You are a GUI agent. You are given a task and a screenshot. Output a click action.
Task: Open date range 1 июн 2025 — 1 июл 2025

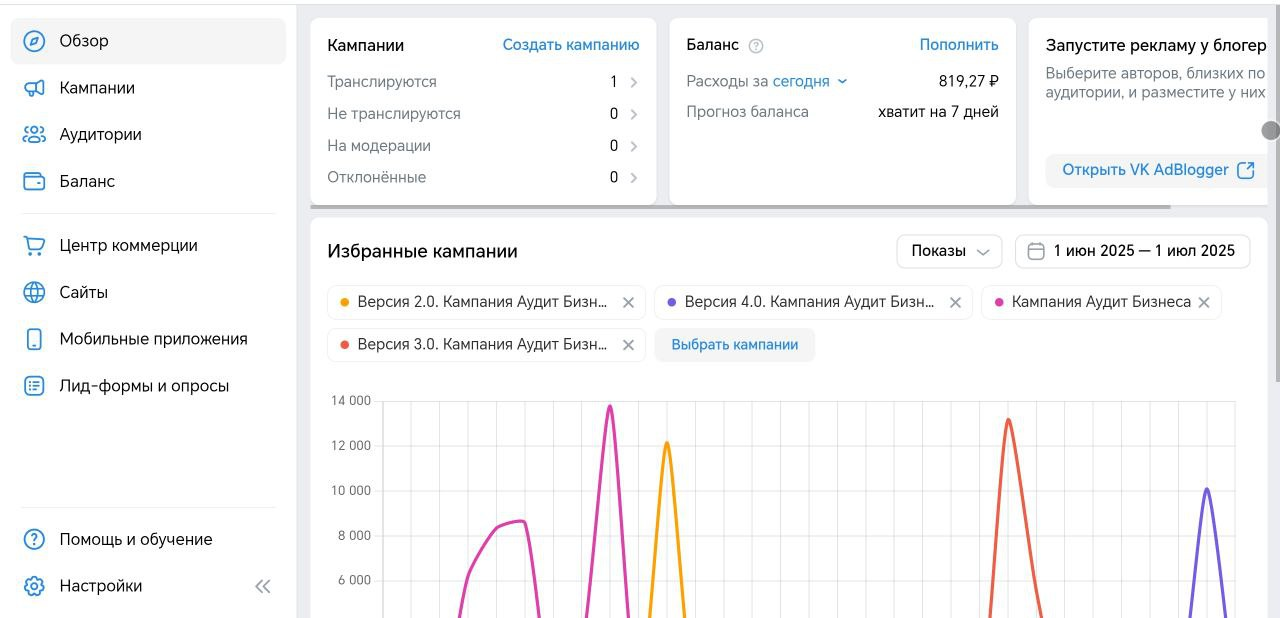point(1132,251)
